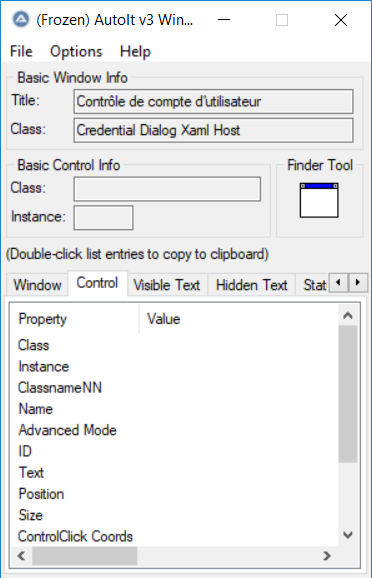
Task: Close the AutoIt Window Info window
Action: [341, 20]
